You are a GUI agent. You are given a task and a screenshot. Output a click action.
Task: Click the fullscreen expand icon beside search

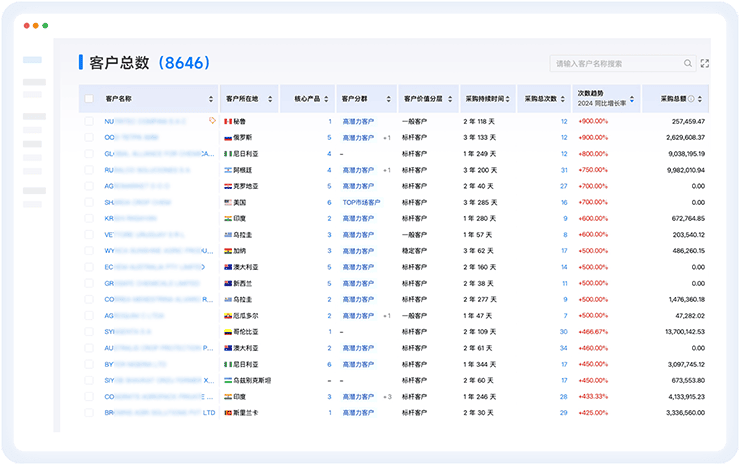coord(705,63)
